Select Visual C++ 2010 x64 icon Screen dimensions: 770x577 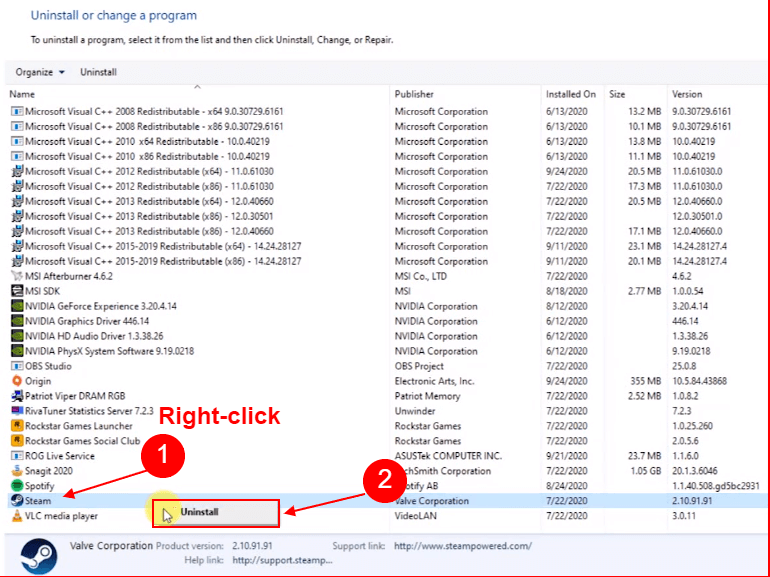(17, 141)
